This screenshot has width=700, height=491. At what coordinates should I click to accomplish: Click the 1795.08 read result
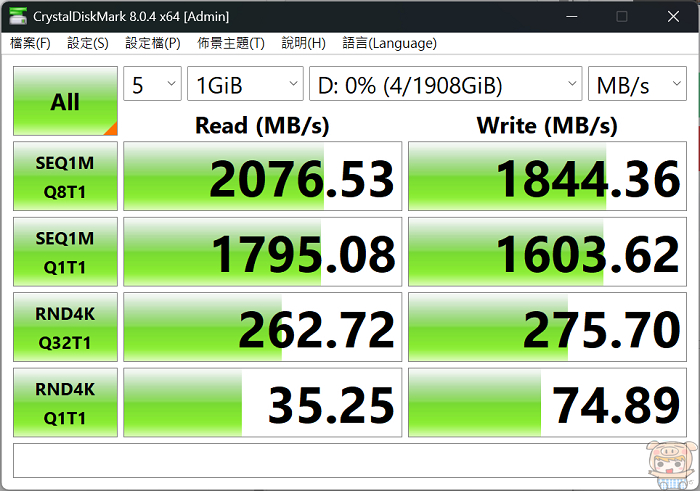[x=262, y=252]
